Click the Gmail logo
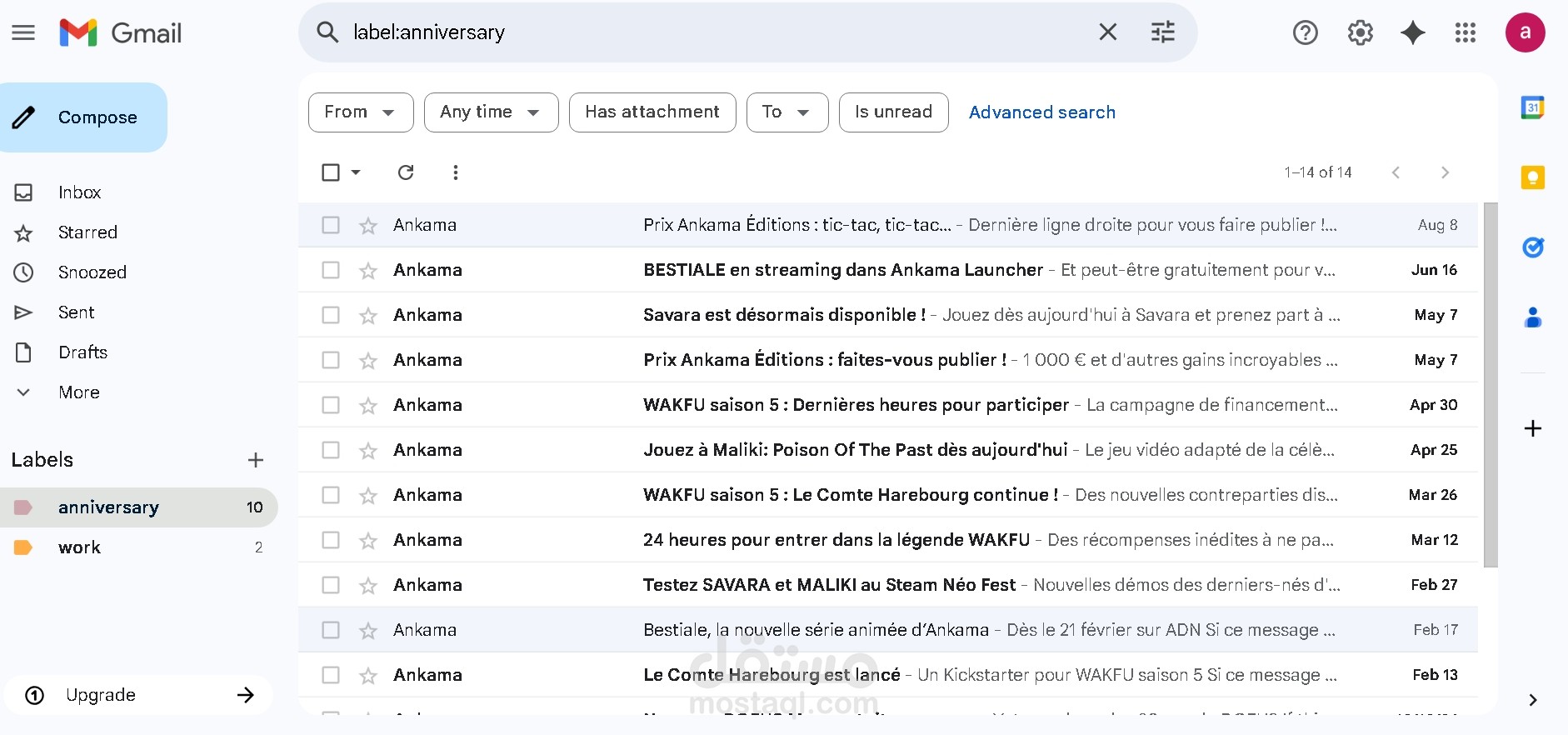The width and height of the screenshot is (1568, 735). 121,32
